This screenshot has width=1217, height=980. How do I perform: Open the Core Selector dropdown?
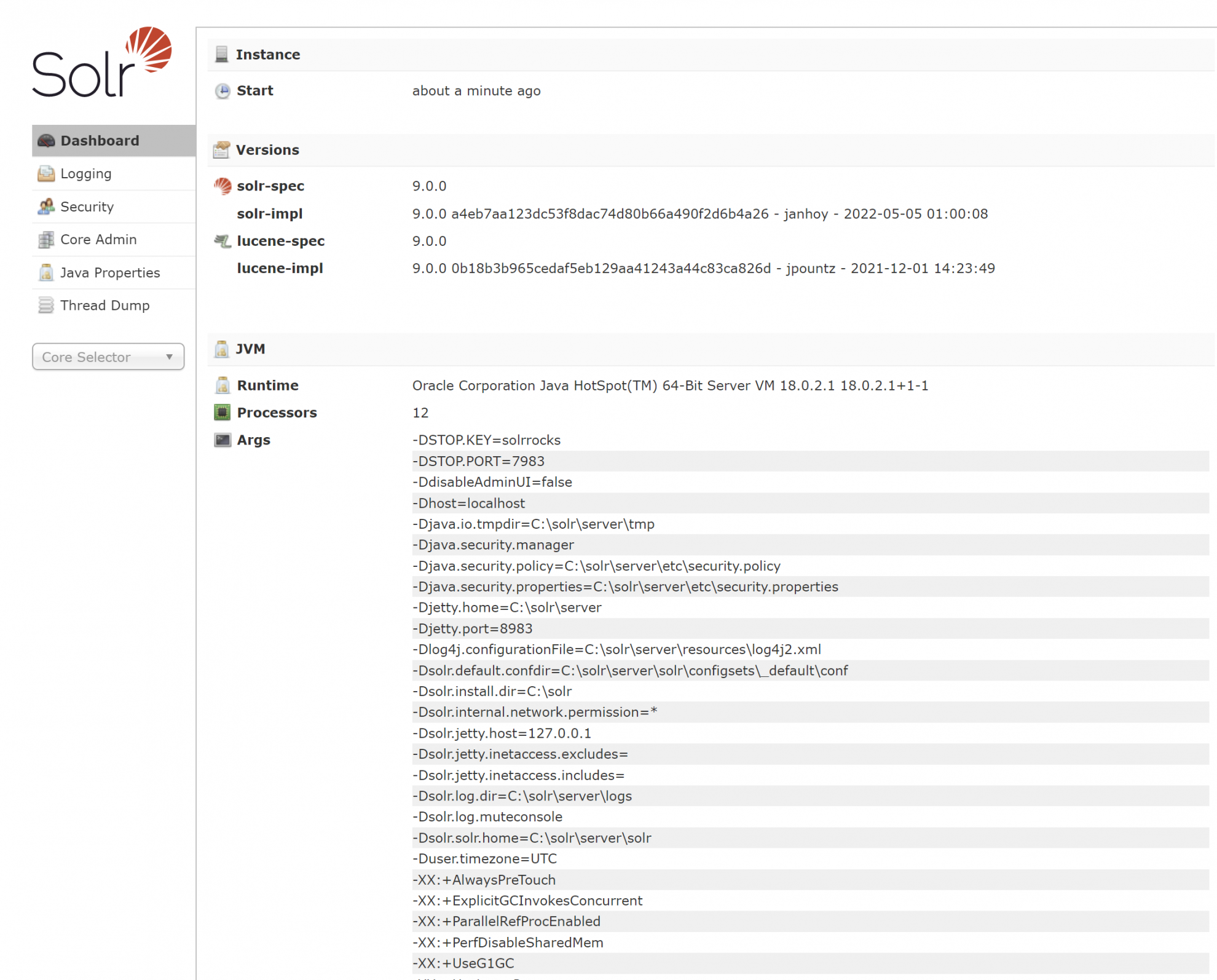coord(108,357)
